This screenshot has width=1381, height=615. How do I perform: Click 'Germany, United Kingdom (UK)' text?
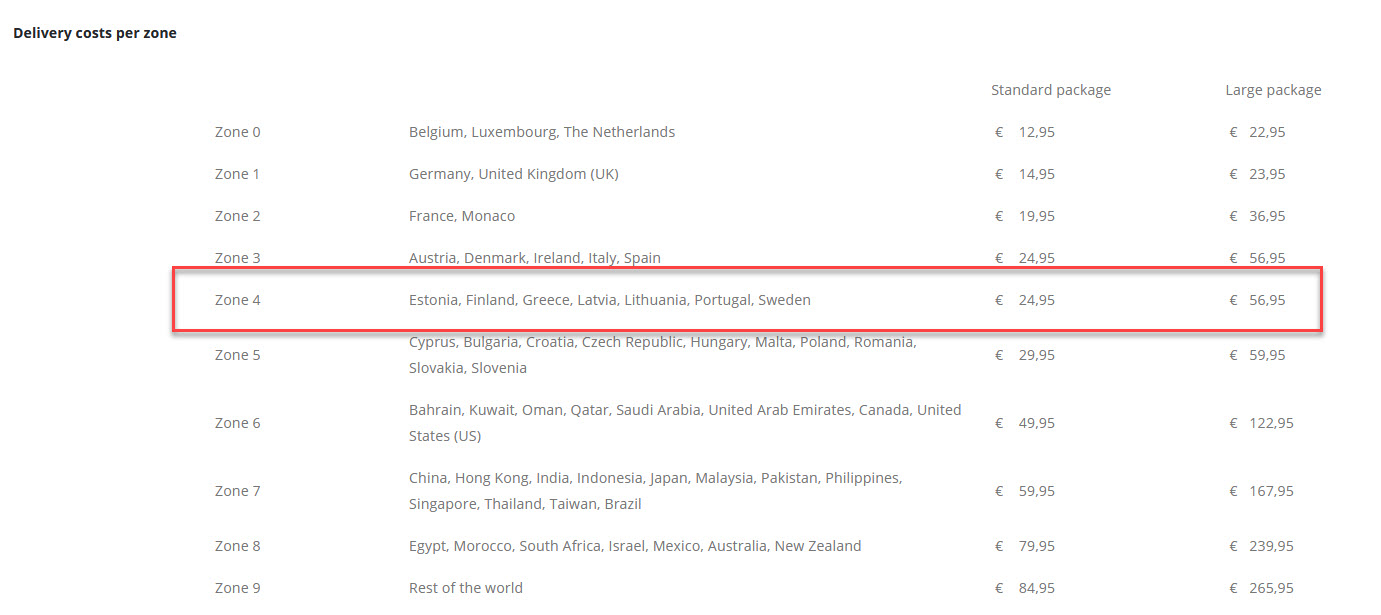click(513, 174)
